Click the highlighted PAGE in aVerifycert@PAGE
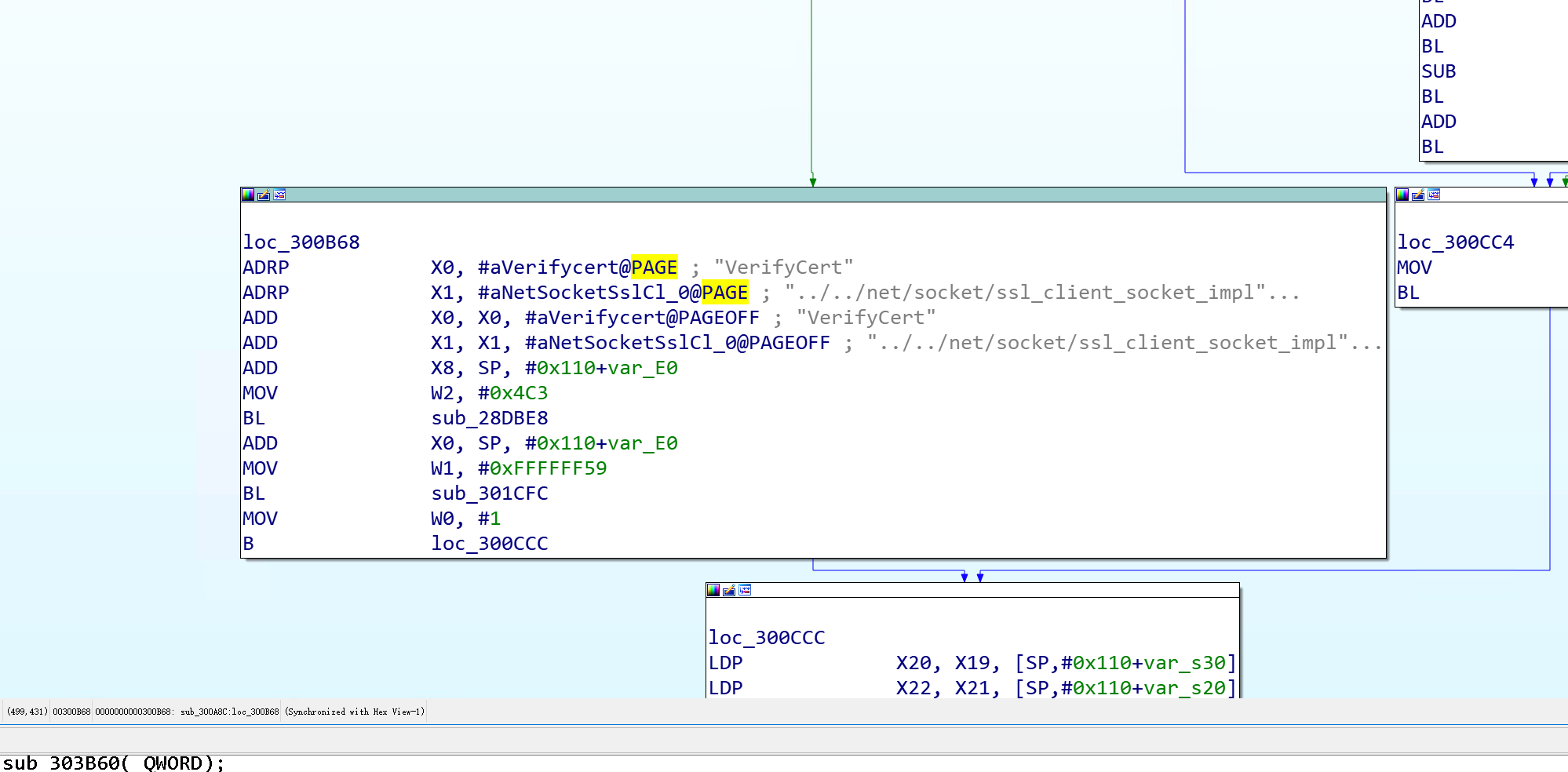The width and height of the screenshot is (1568, 772). 654,268
